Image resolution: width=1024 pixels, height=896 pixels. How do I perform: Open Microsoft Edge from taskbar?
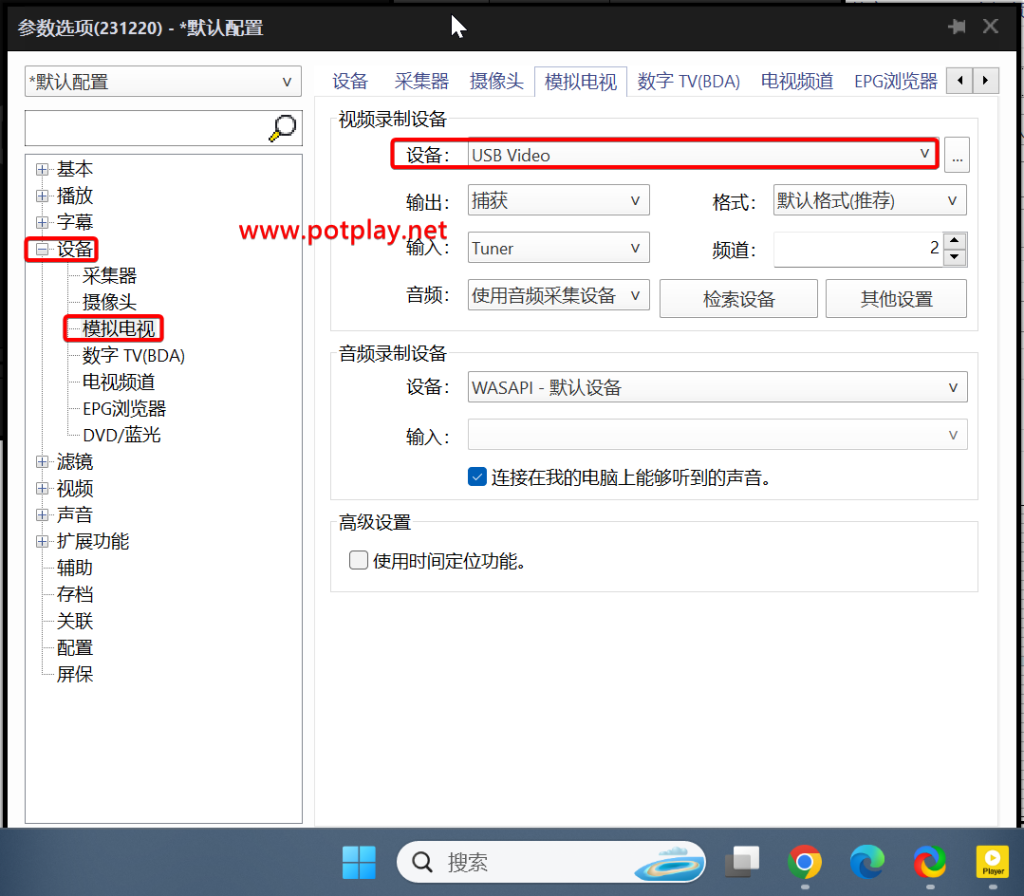point(867,862)
